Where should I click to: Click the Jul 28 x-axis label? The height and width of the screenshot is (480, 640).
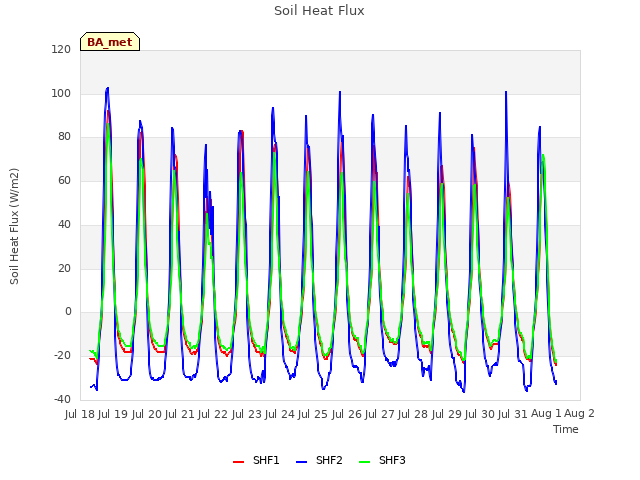click(413, 414)
